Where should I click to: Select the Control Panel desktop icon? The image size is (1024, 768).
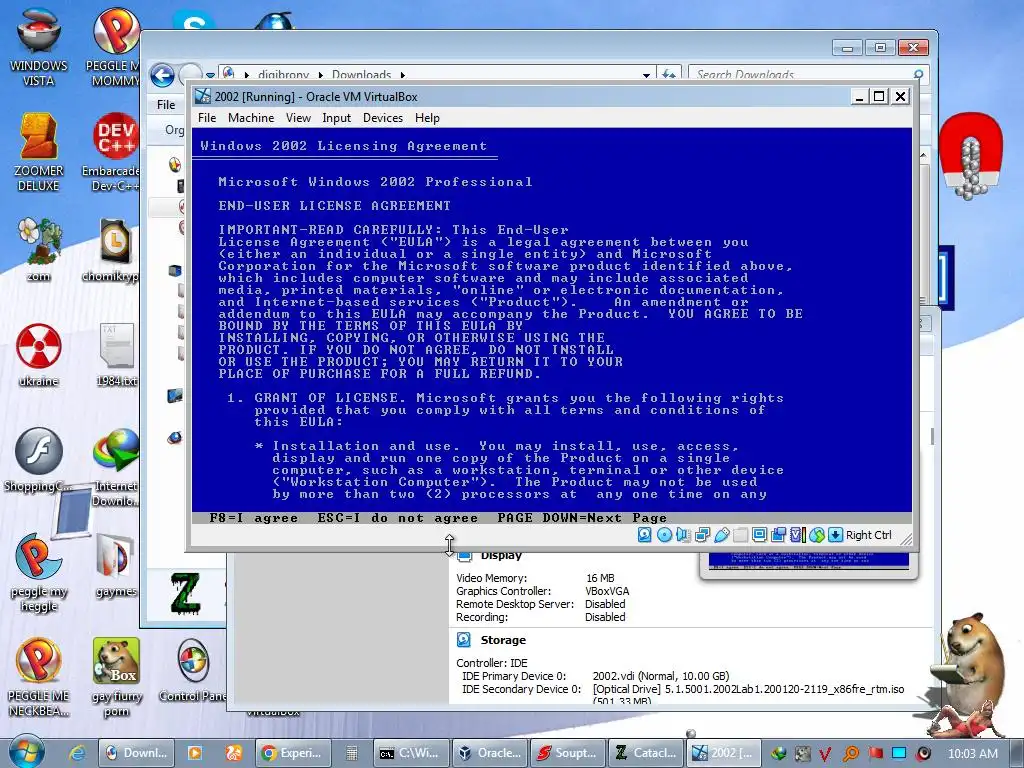193,670
